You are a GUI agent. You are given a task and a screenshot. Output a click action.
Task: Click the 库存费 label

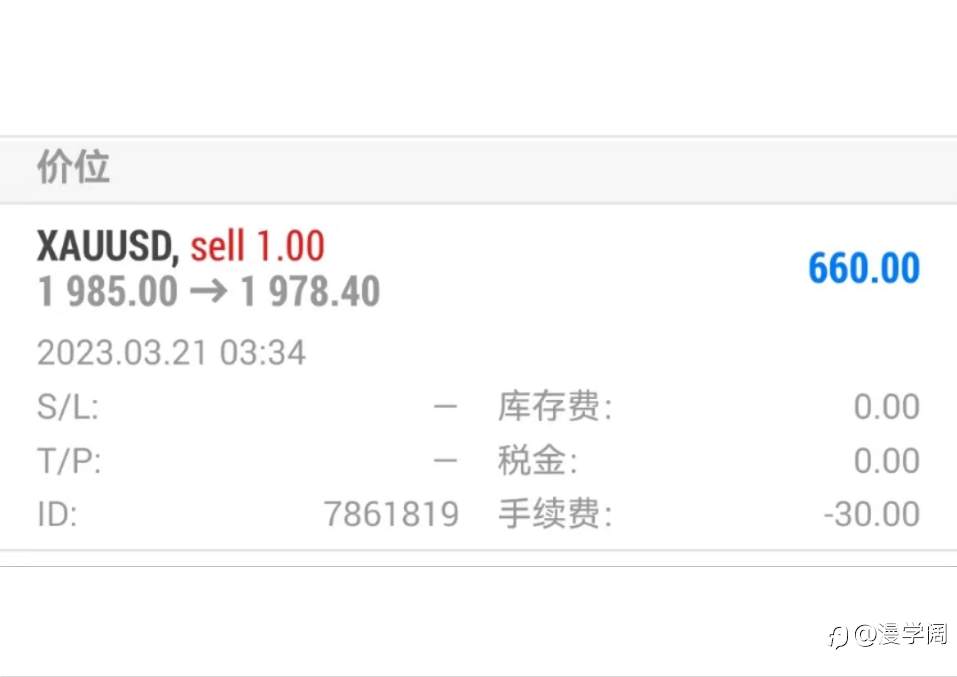tap(555, 407)
